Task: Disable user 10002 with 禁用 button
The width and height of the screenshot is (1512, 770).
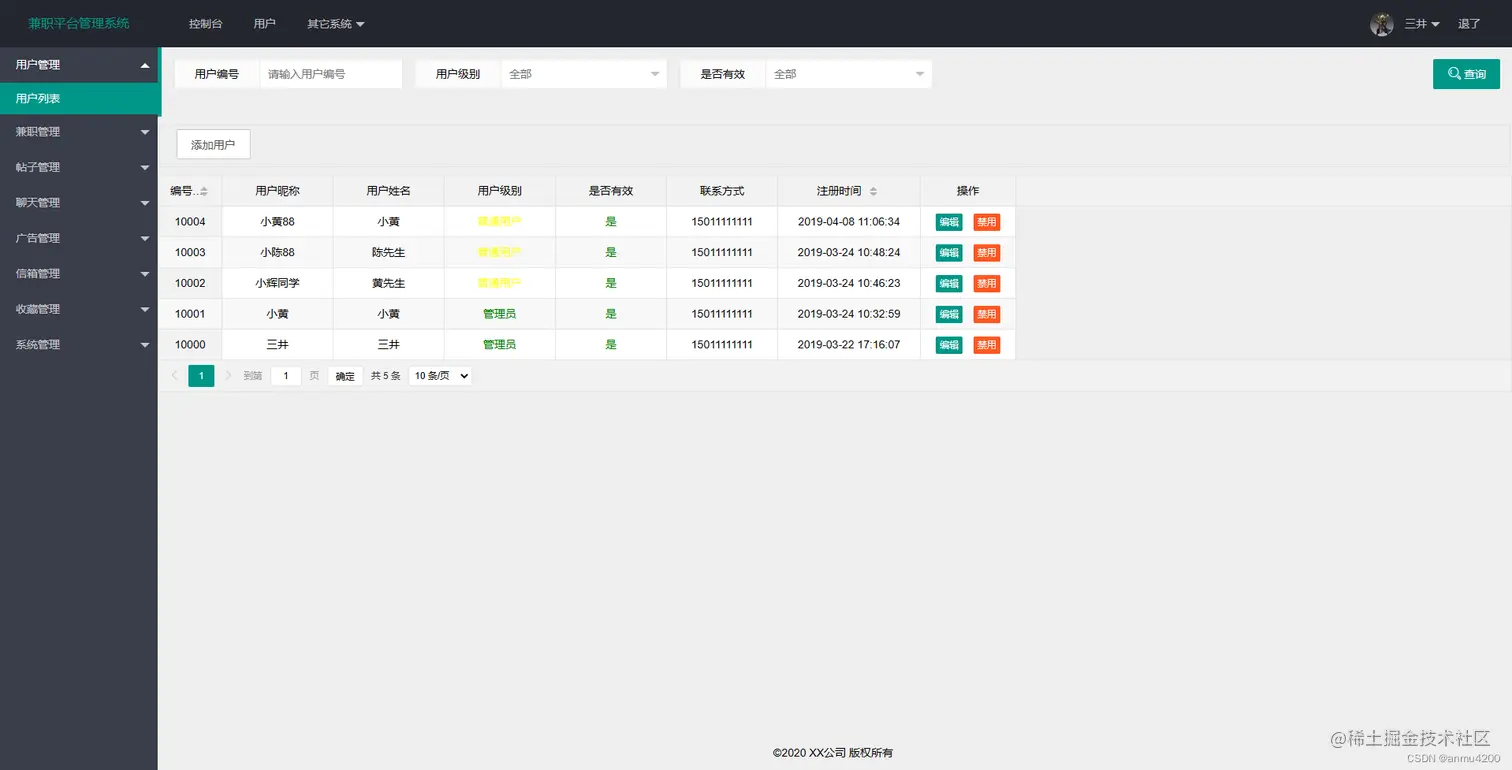Action: 987,284
